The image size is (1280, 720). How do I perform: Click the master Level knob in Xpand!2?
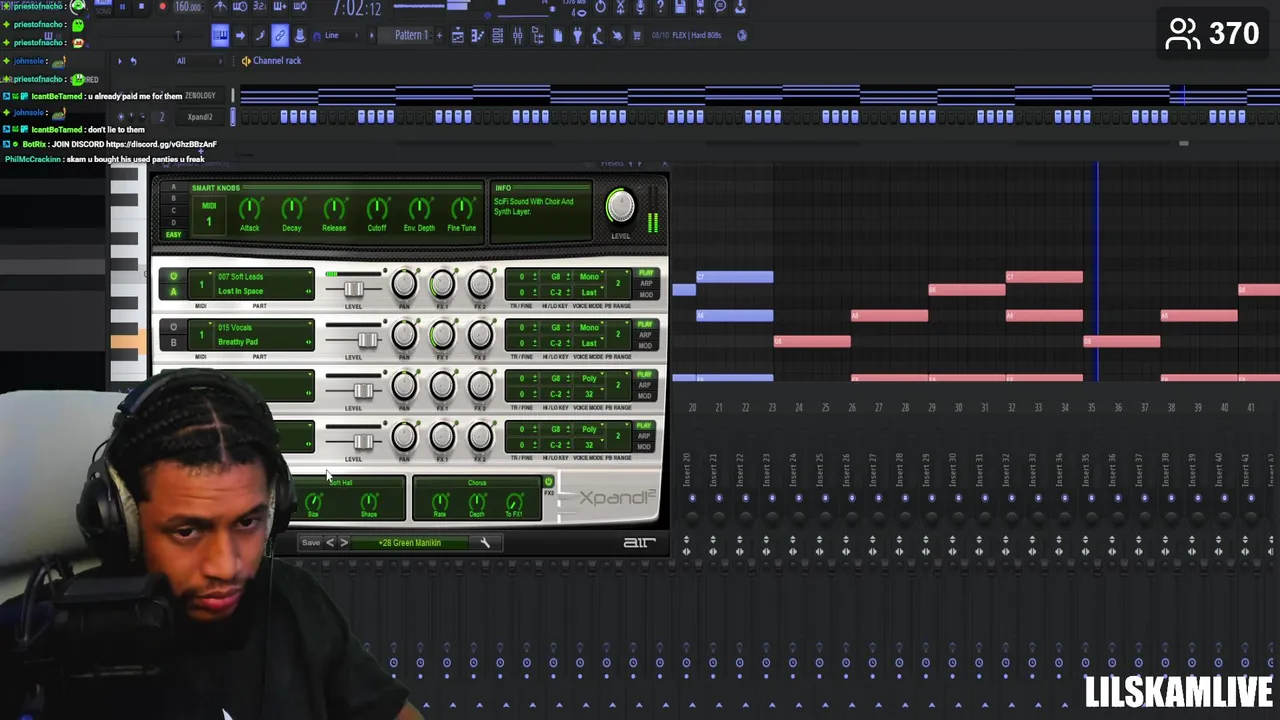pos(620,207)
